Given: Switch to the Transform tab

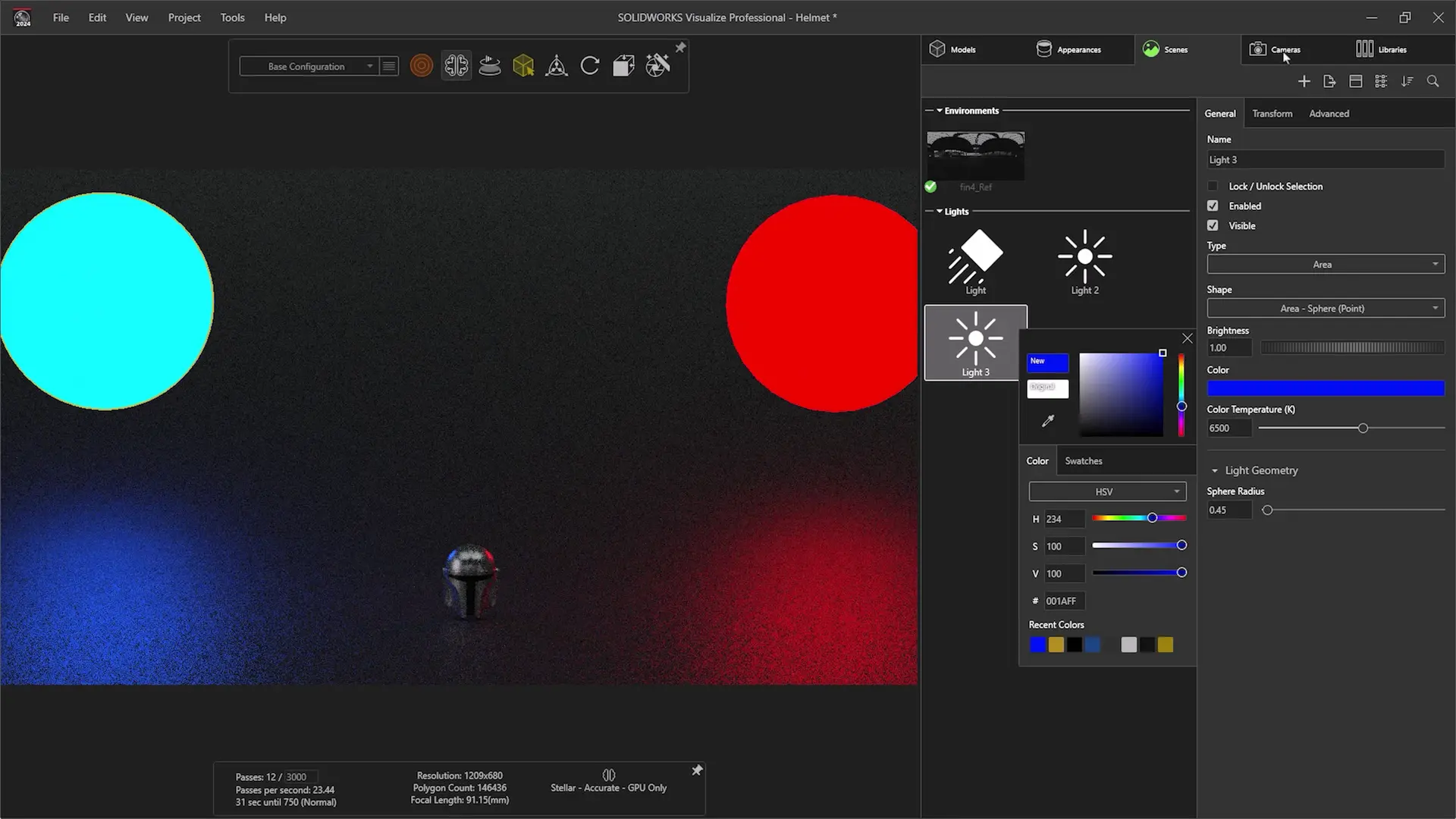Looking at the screenshot, I should pyautogui.click(x=1272, y=114).
